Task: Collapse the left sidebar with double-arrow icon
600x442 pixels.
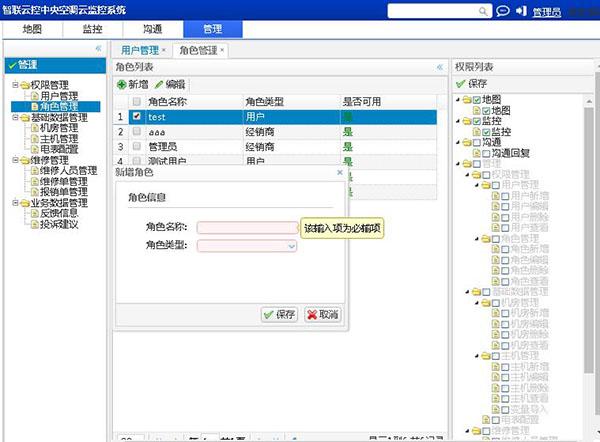Action: point(98,48)
